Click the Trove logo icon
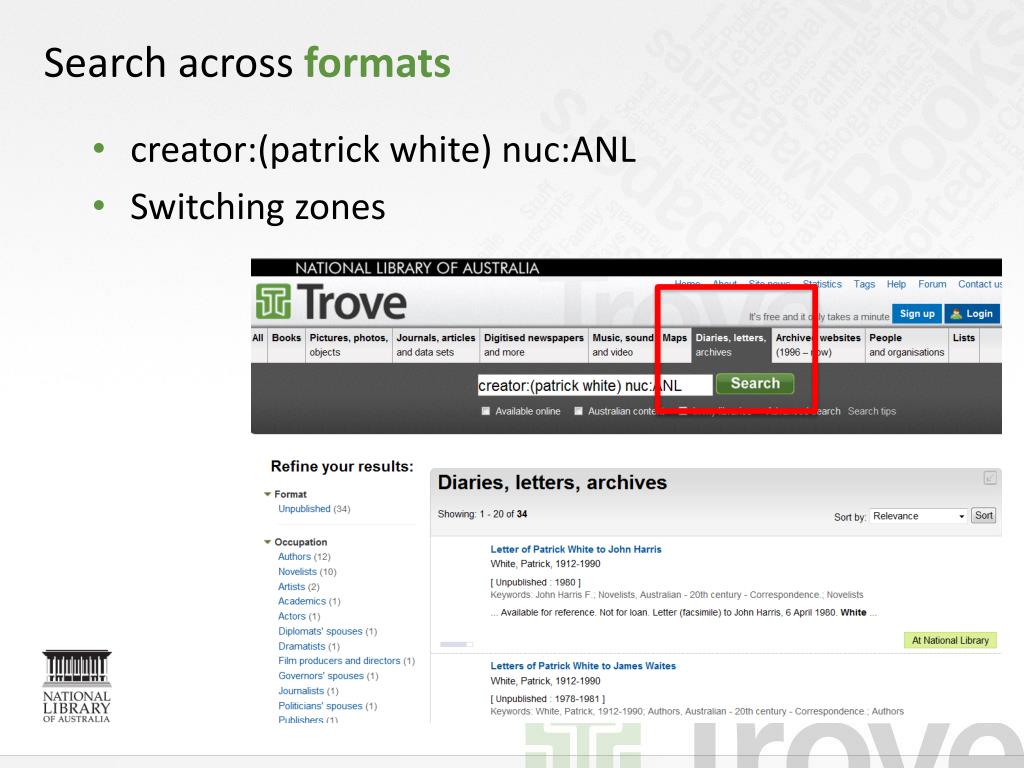 [273, 301]
